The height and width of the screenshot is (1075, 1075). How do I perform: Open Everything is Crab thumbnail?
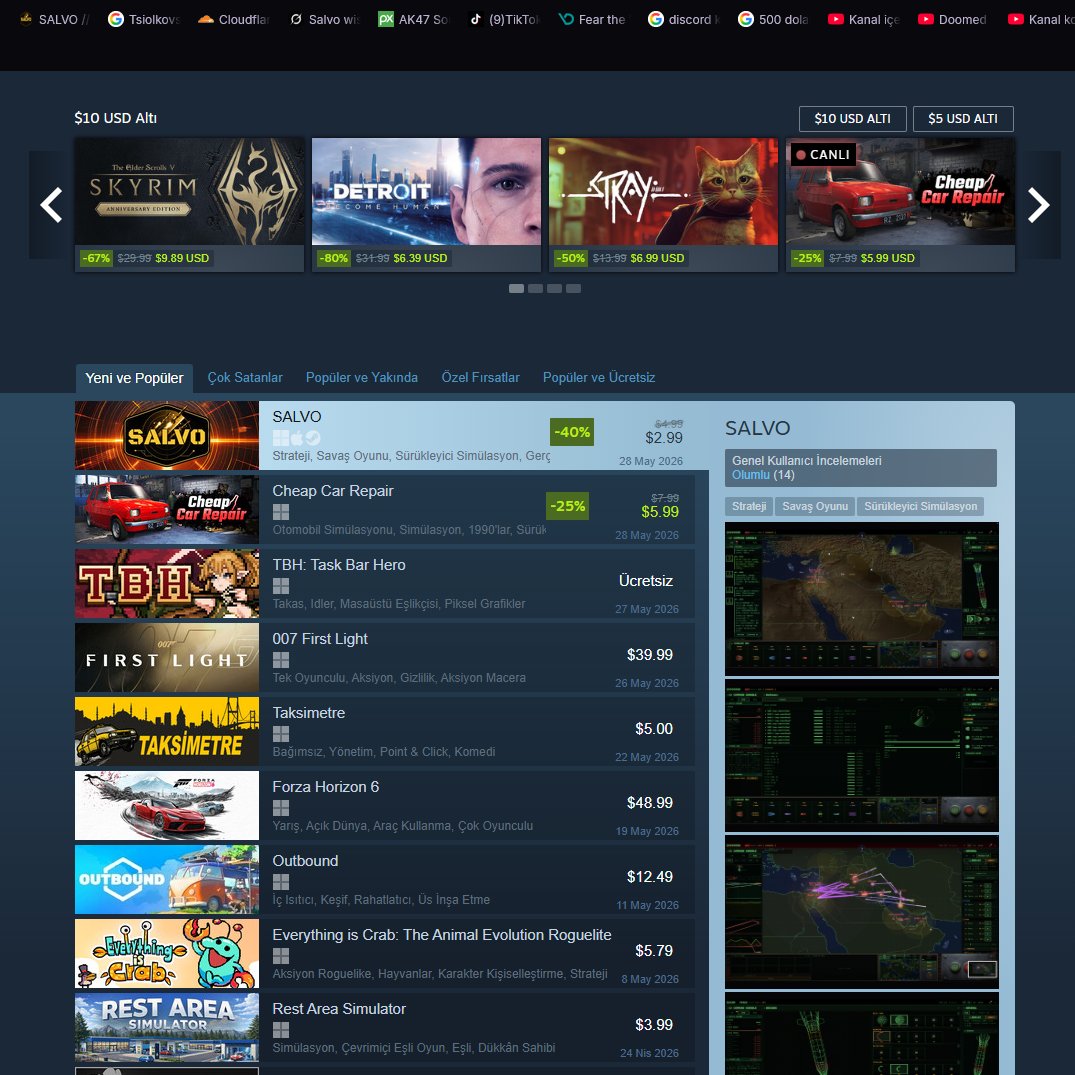[167, 954]
